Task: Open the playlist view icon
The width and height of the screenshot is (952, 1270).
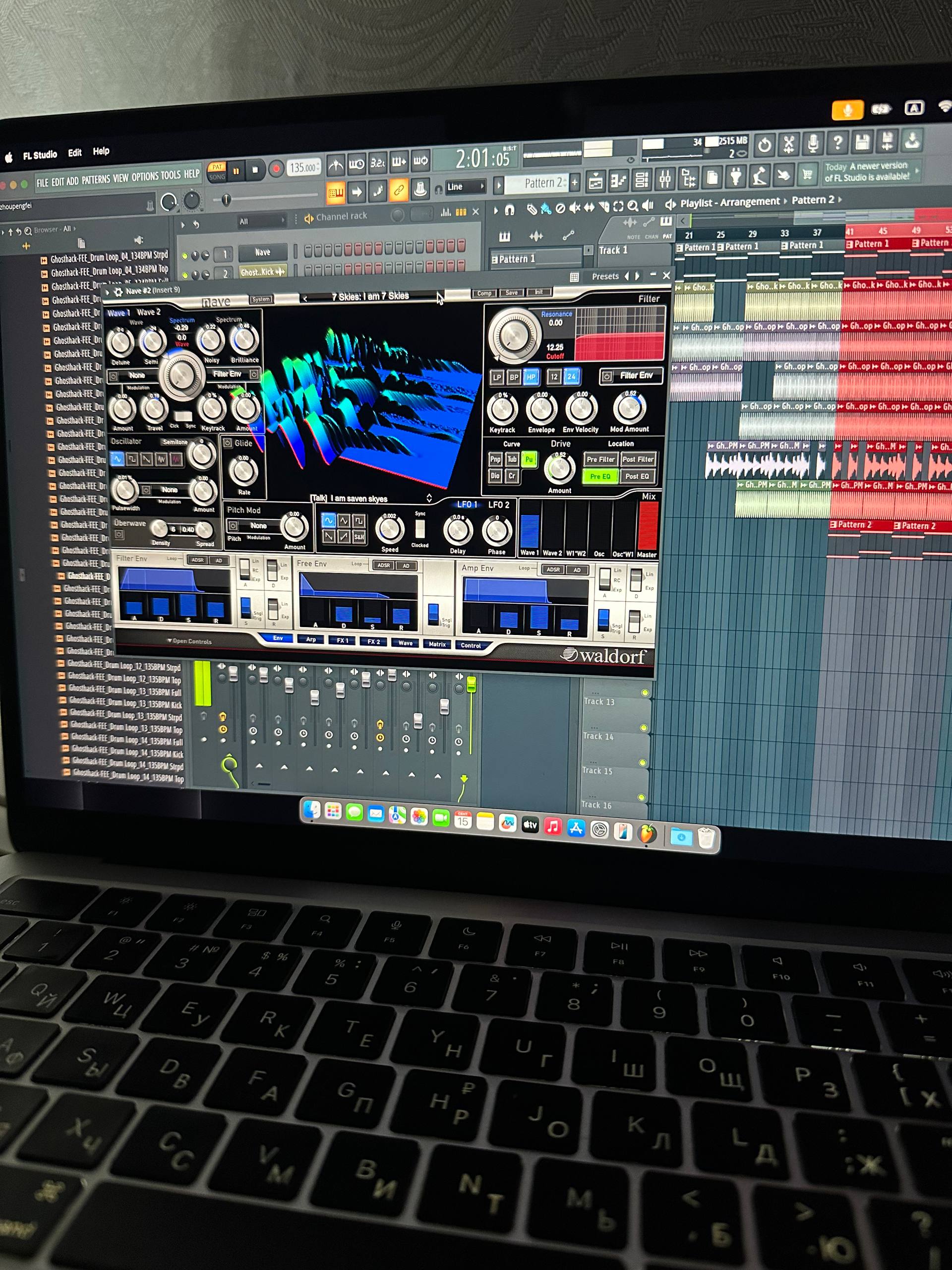Action: point(595,182)
